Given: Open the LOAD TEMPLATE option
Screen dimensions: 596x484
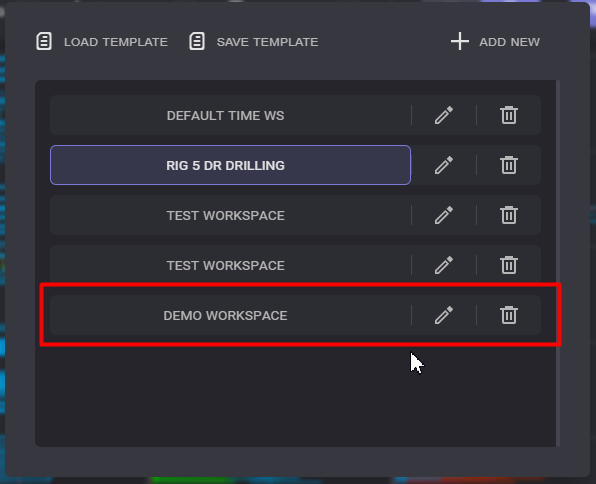Looking at the screenshot, I should coord(116,42).
